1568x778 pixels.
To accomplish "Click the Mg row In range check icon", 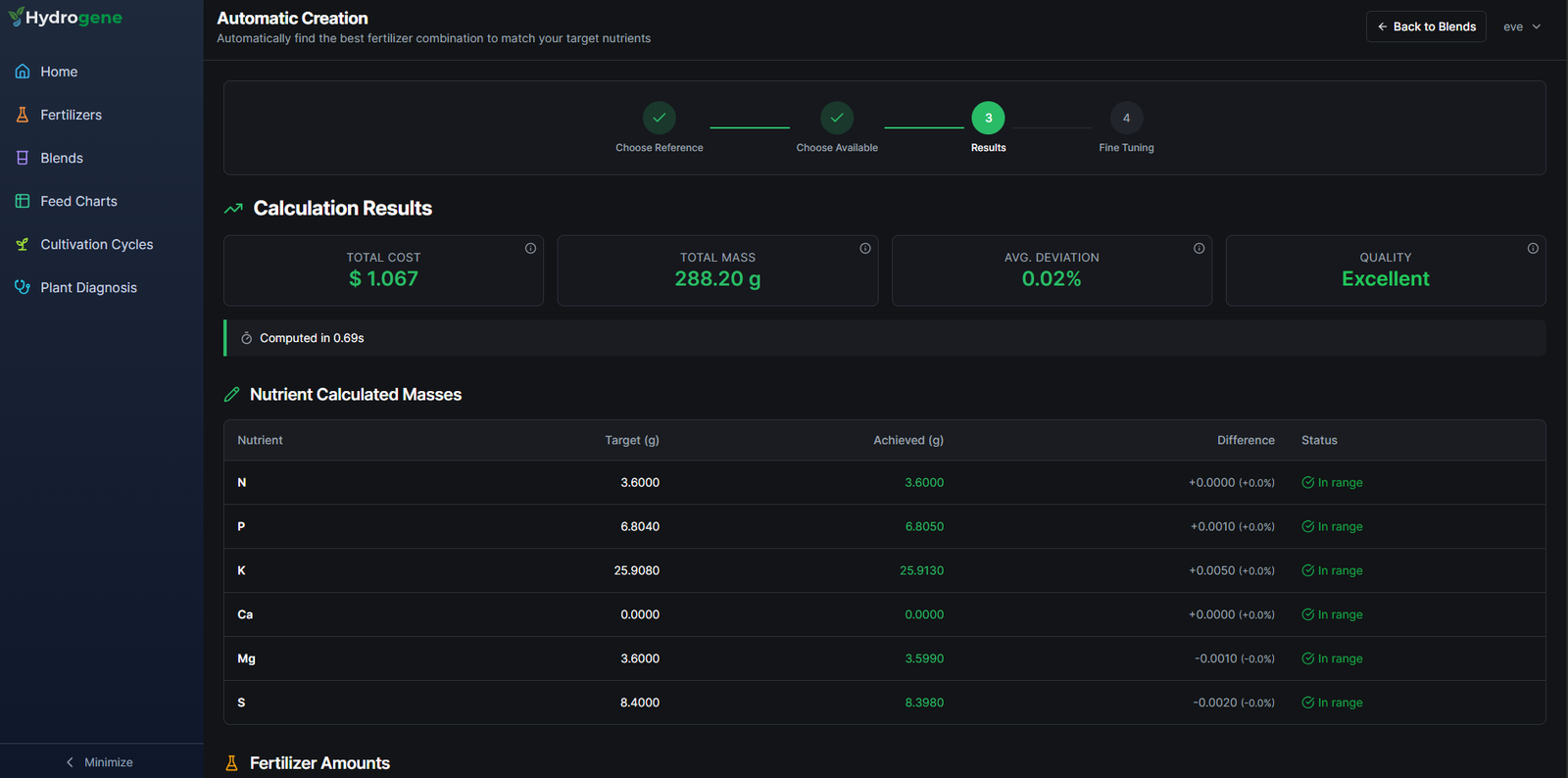I will (x=1307, y=659).
